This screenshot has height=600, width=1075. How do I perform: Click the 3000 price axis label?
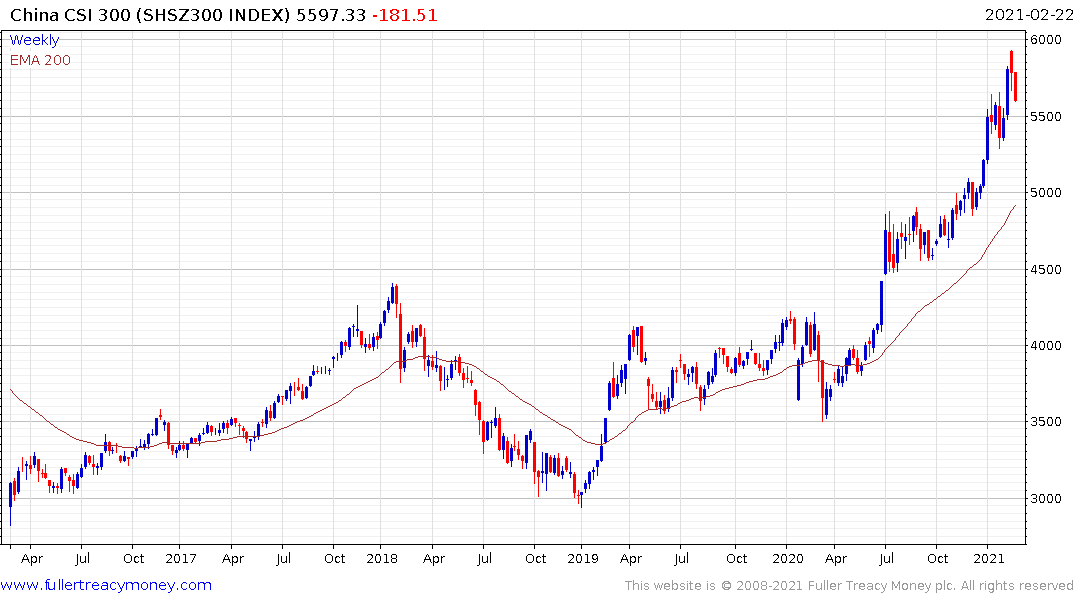[x=1046, y=499]
